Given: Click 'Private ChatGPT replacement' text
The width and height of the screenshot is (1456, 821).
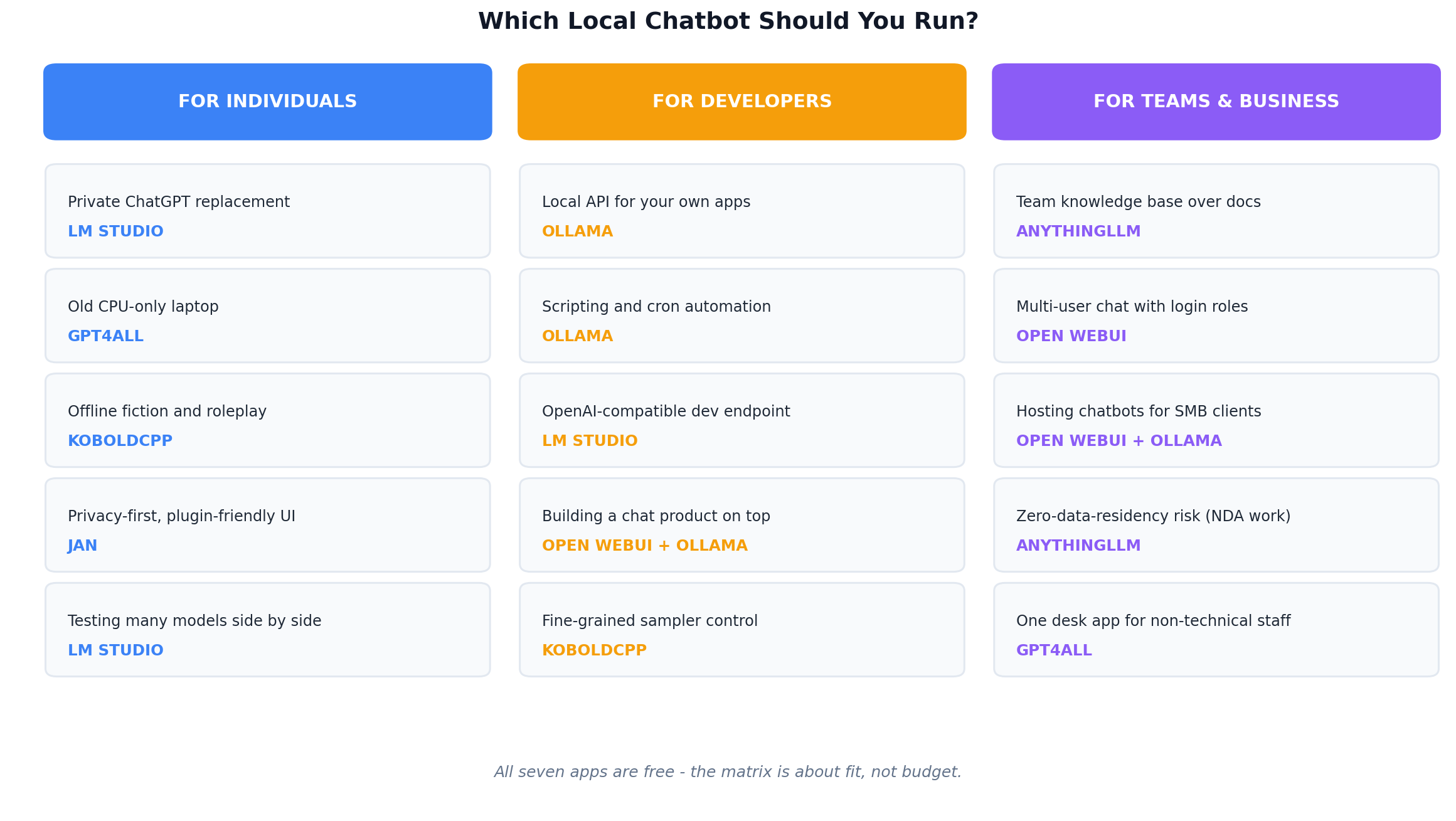Looking at the screenshot, I should tap(179, 202).
